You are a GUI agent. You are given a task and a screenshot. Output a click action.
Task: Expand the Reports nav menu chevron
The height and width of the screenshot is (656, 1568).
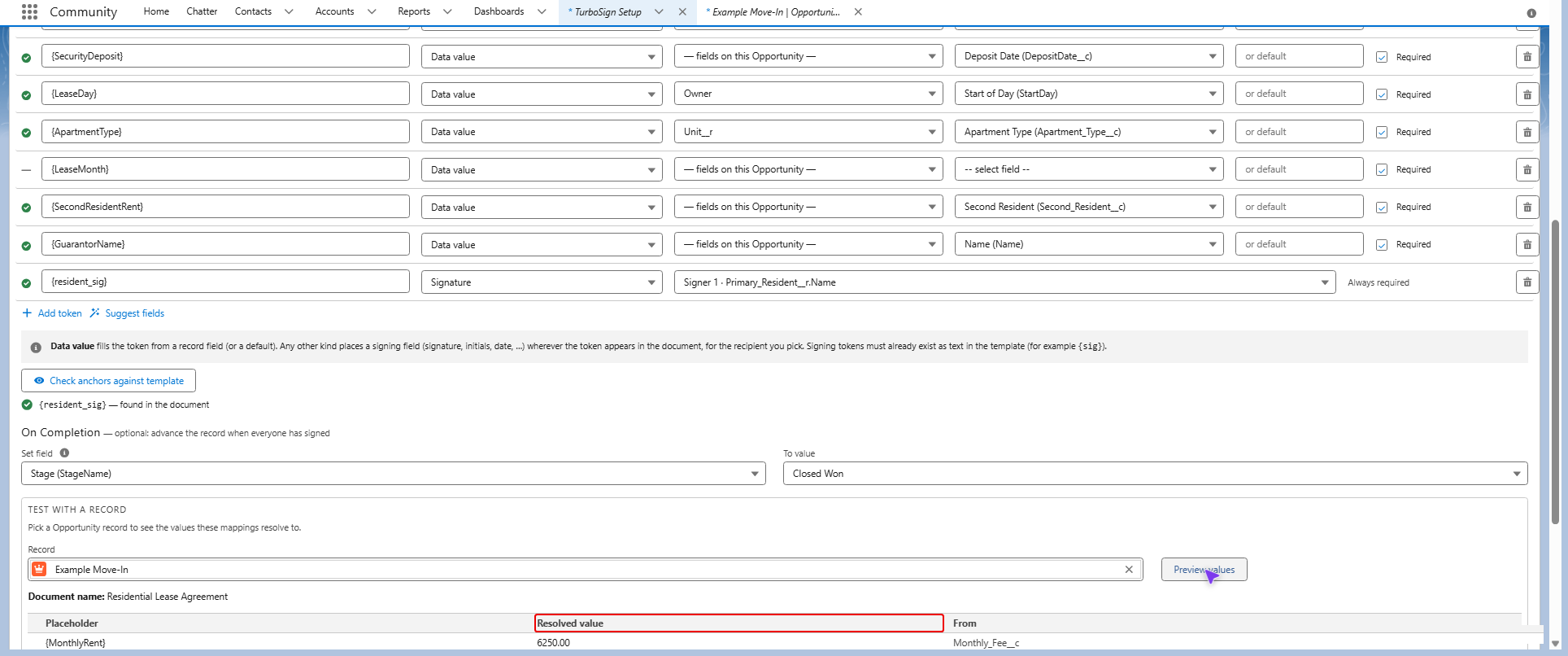(447, 11)
